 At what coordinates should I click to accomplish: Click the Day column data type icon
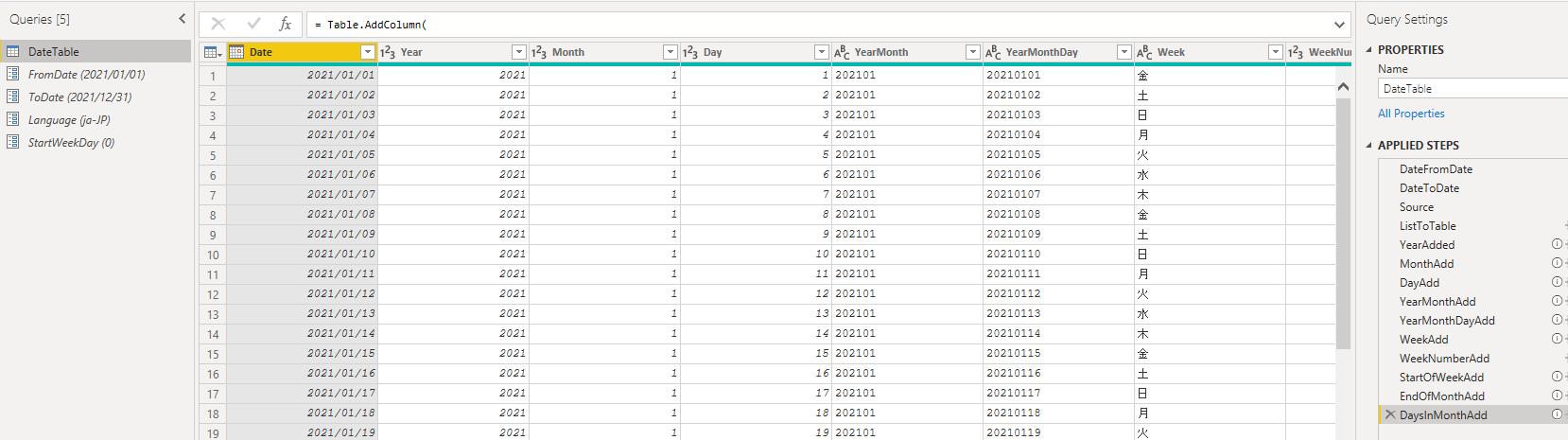point(690,52)
